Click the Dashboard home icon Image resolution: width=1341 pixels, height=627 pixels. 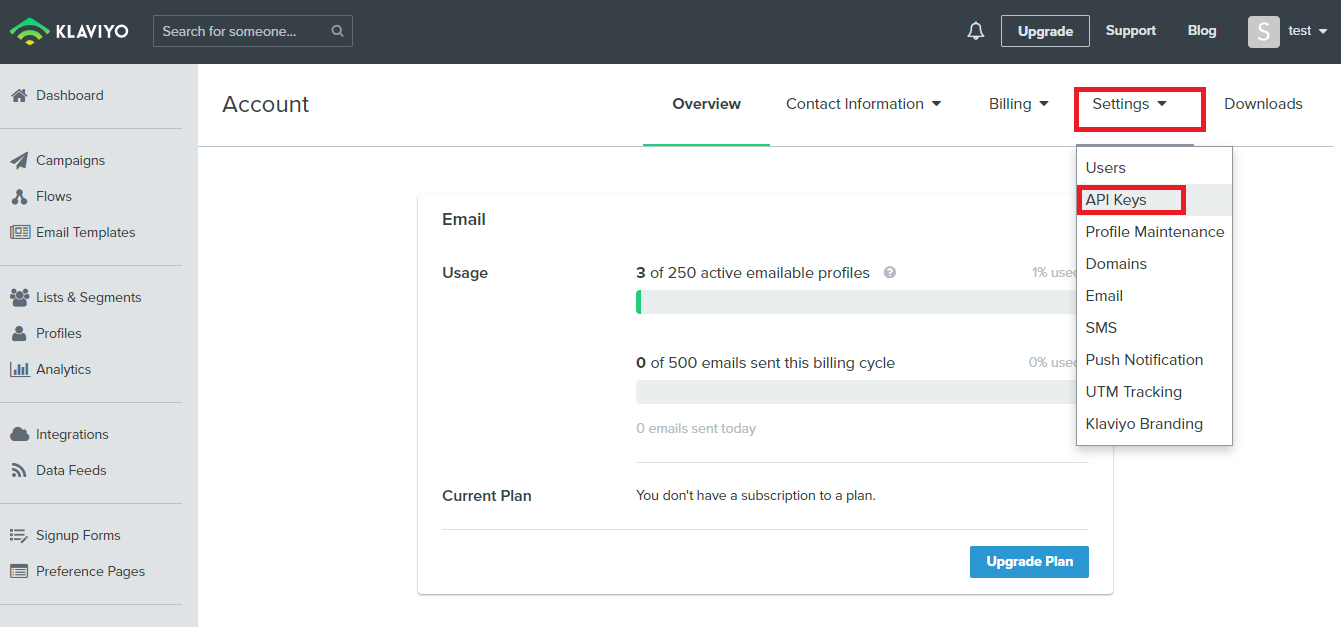[18, 95]
